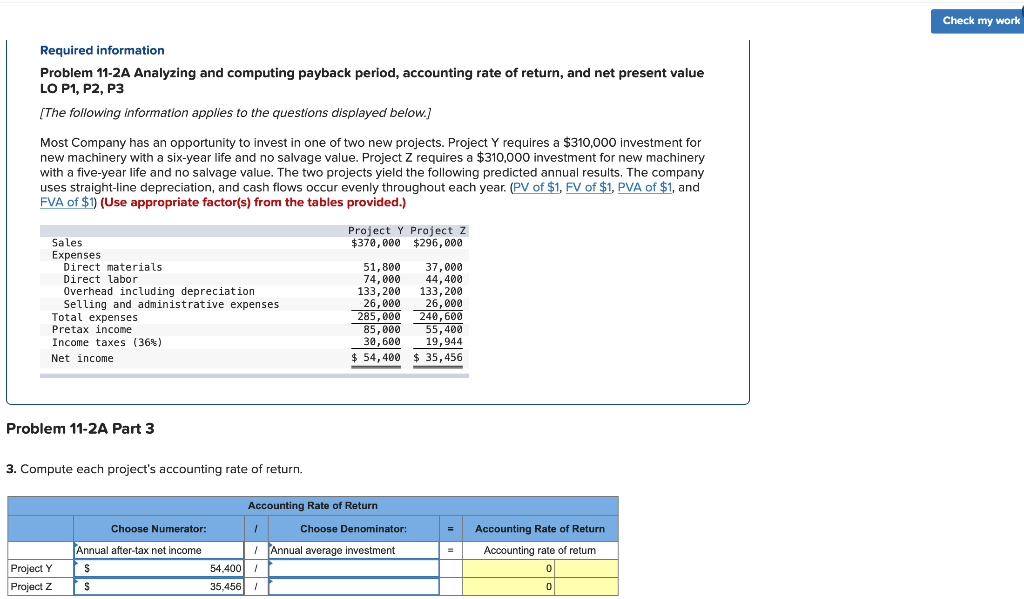Open the Choose Denominator dropdown showing Annual average investment
The height and width of the screenshot is (599, 1024).
tap(352, 549)
